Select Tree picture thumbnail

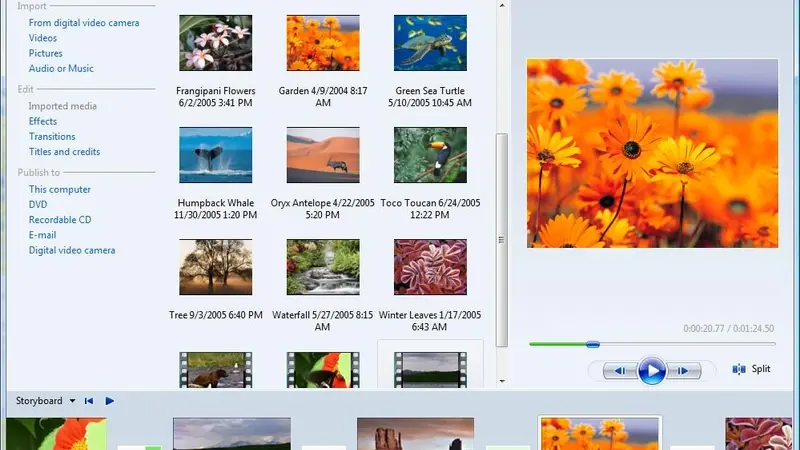click(215, 267)
